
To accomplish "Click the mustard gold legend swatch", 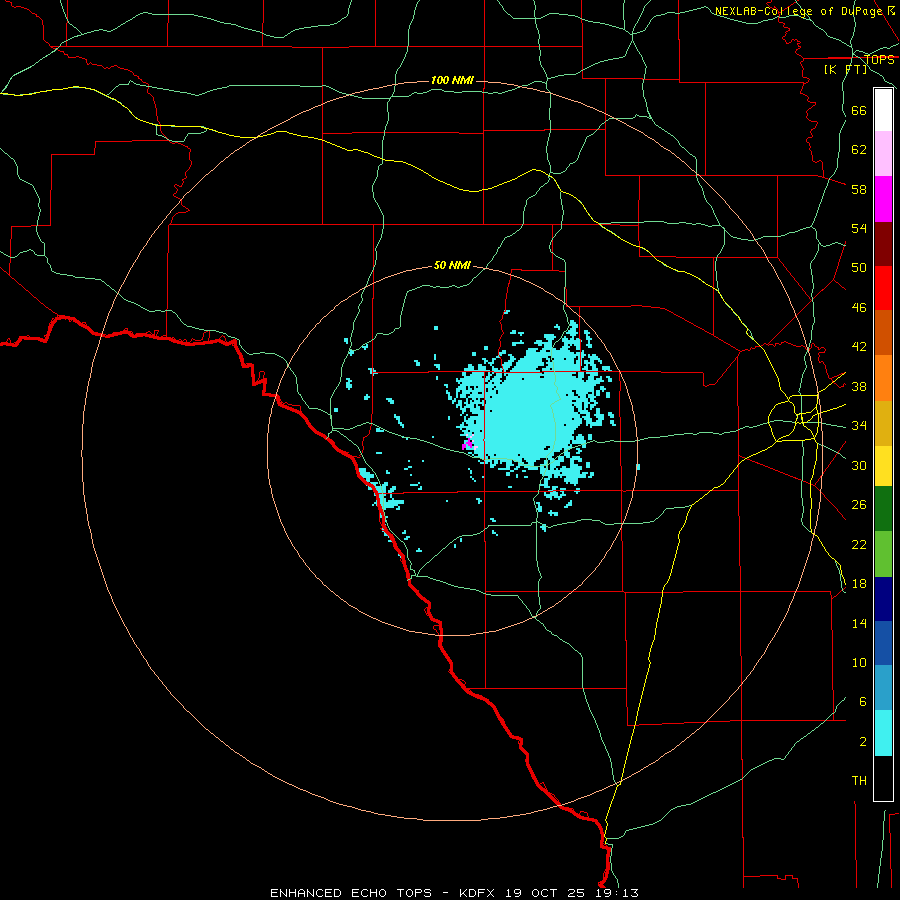I will click(883, 423).
